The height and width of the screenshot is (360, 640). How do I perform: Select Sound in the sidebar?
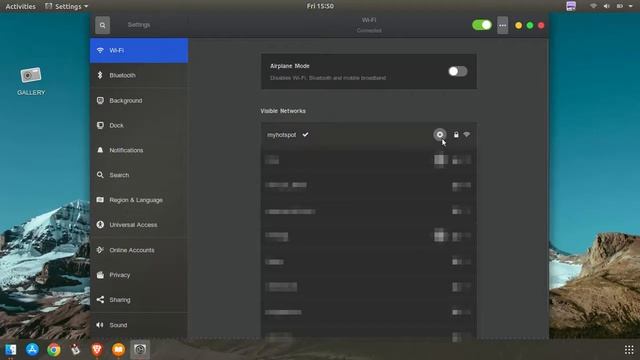[x=139, y=325]
